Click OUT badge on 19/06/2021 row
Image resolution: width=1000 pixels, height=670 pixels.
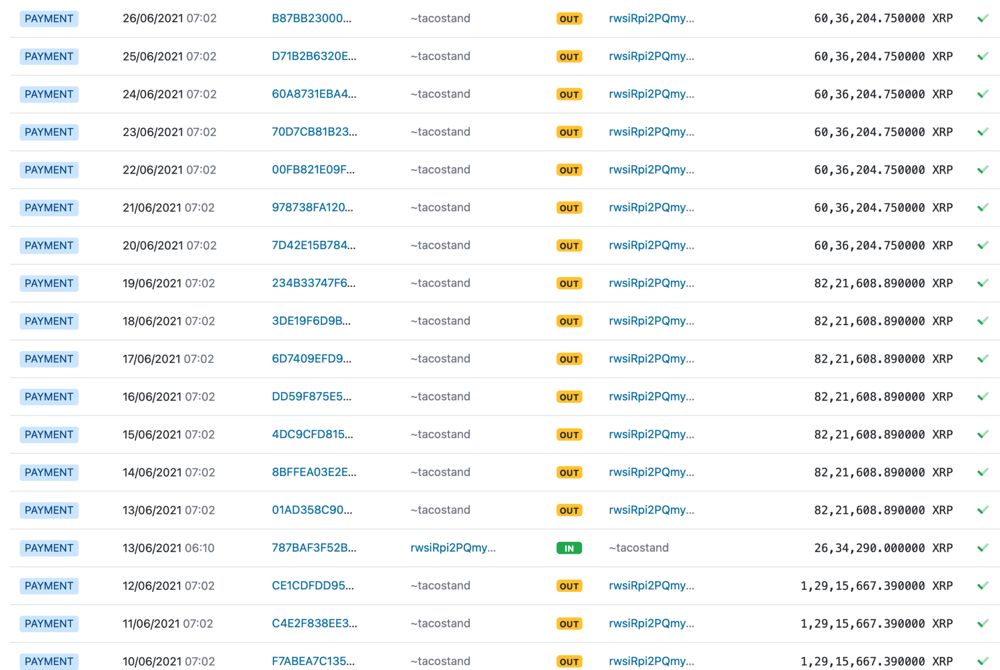tap(569, 284)
